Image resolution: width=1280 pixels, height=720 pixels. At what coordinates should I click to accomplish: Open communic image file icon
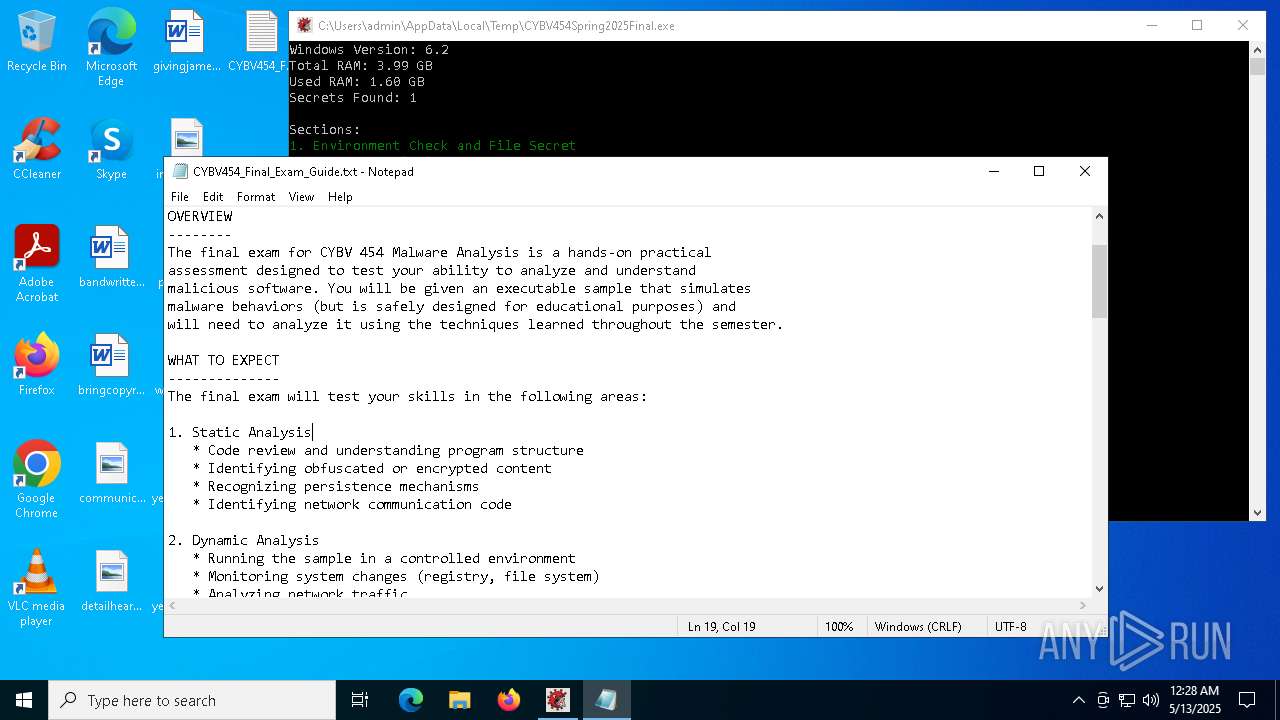(111, 474)
